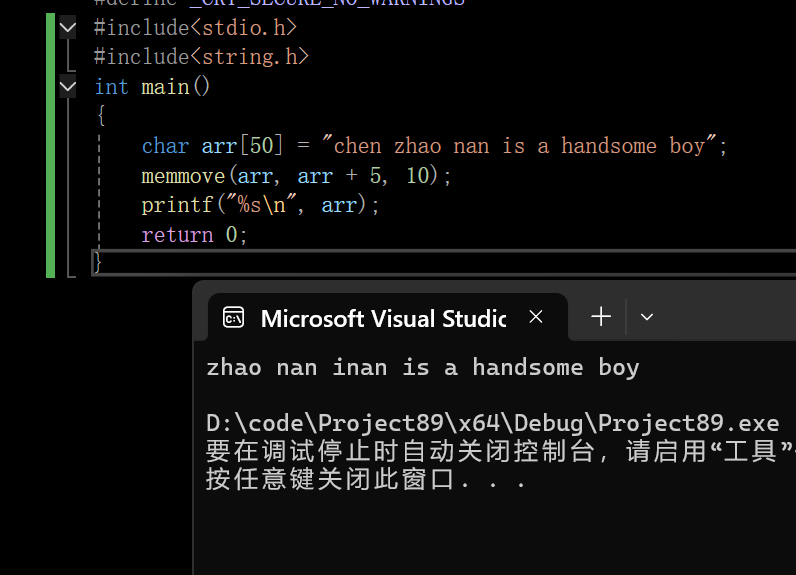Click the Project89.exe path line in the console
This screenshot has width=796, height=575.
click(x=492, y=423)
